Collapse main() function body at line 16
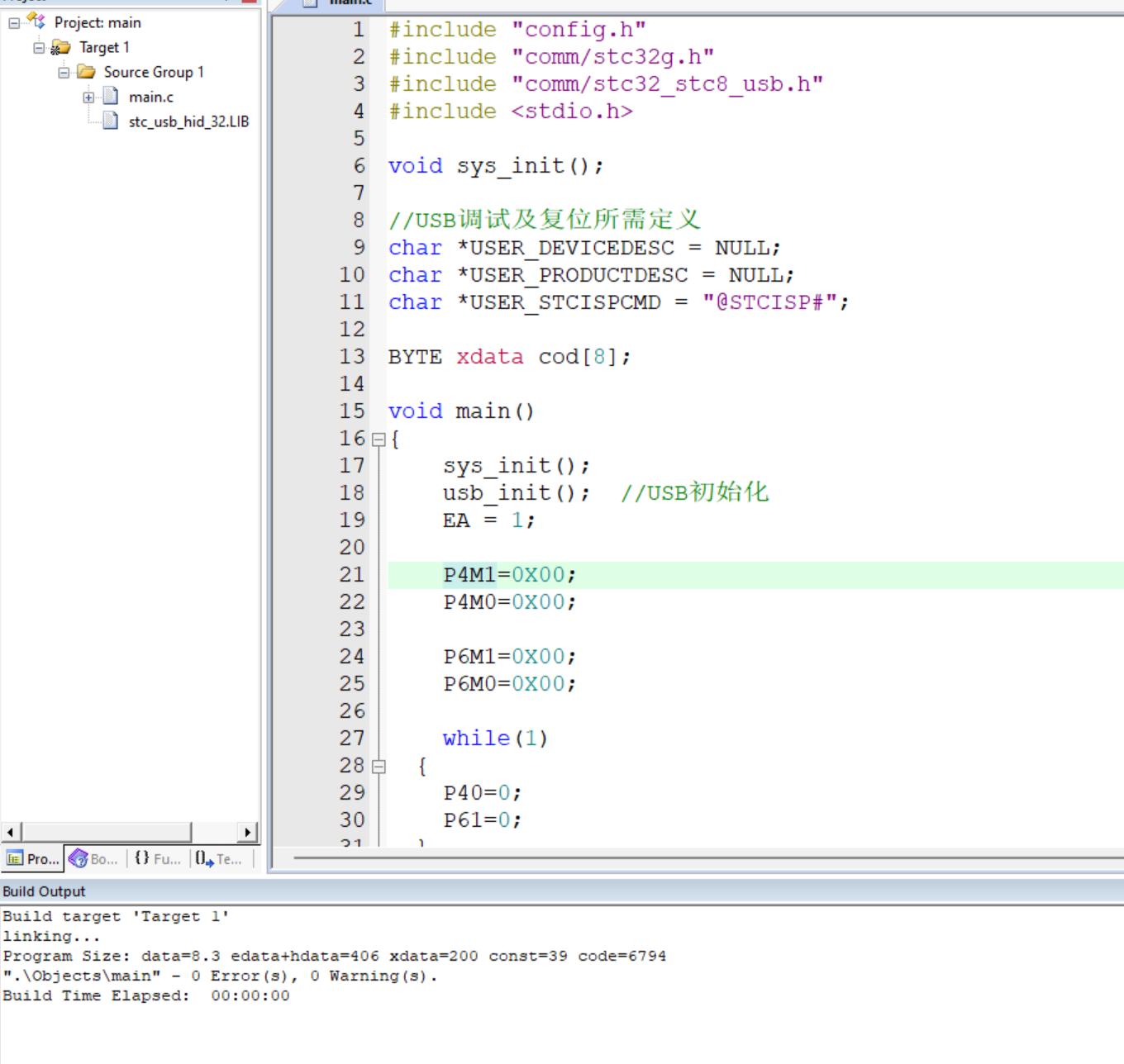This screenshot has height=1064, width=1124. pos(379,439)
